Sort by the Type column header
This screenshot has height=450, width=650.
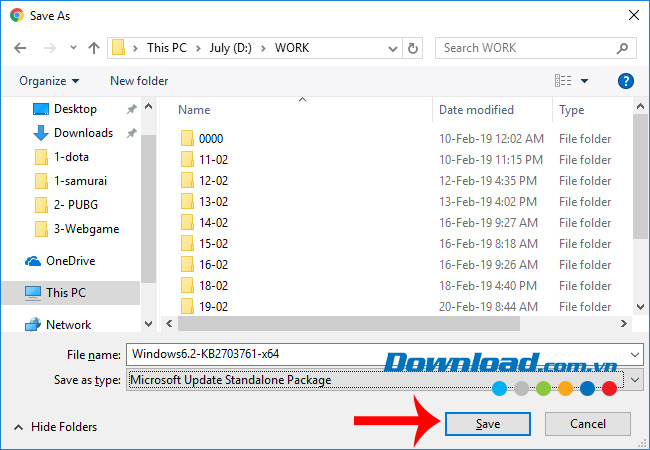[572, 110]
